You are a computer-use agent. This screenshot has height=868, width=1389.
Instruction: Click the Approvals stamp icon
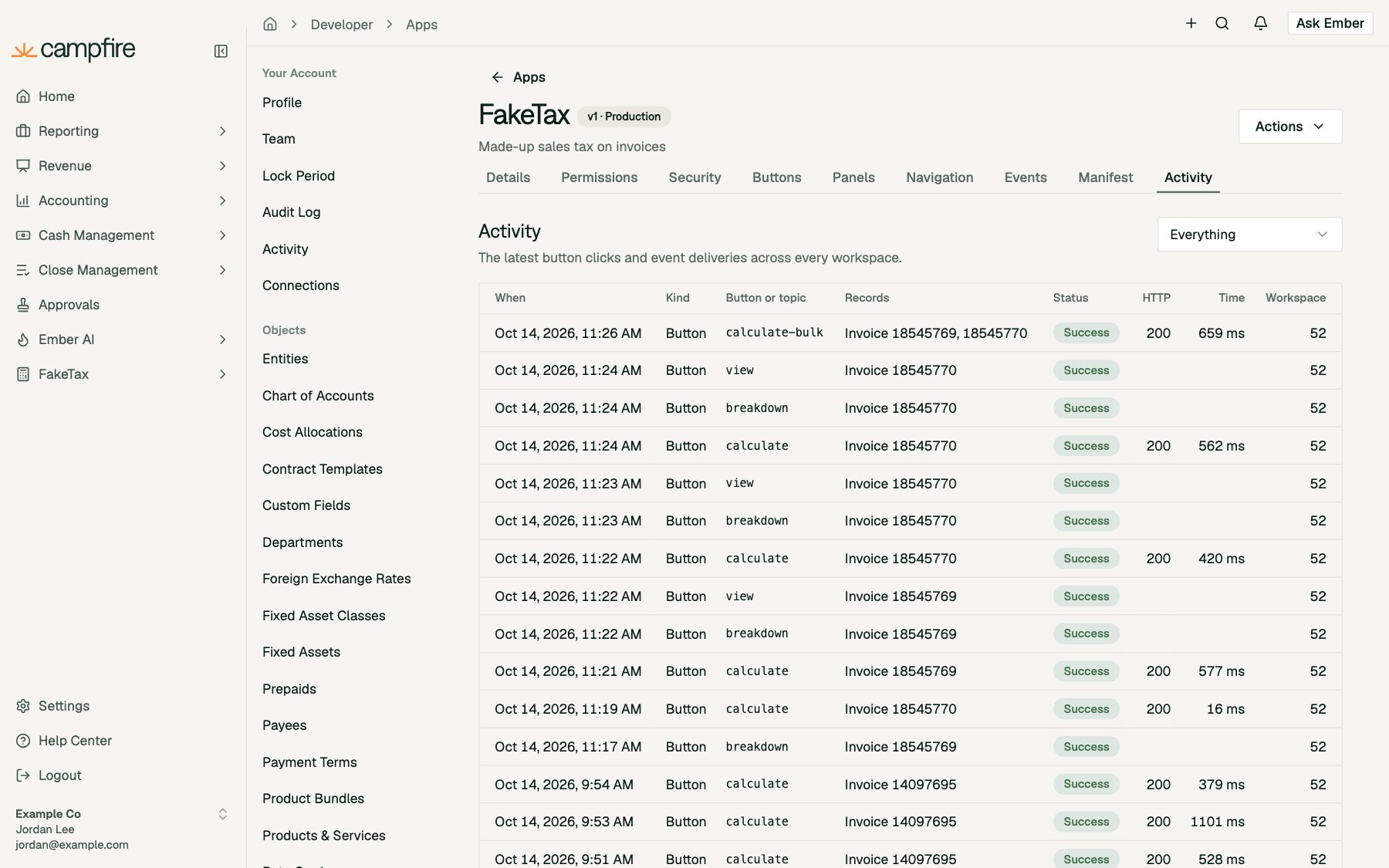23,305
